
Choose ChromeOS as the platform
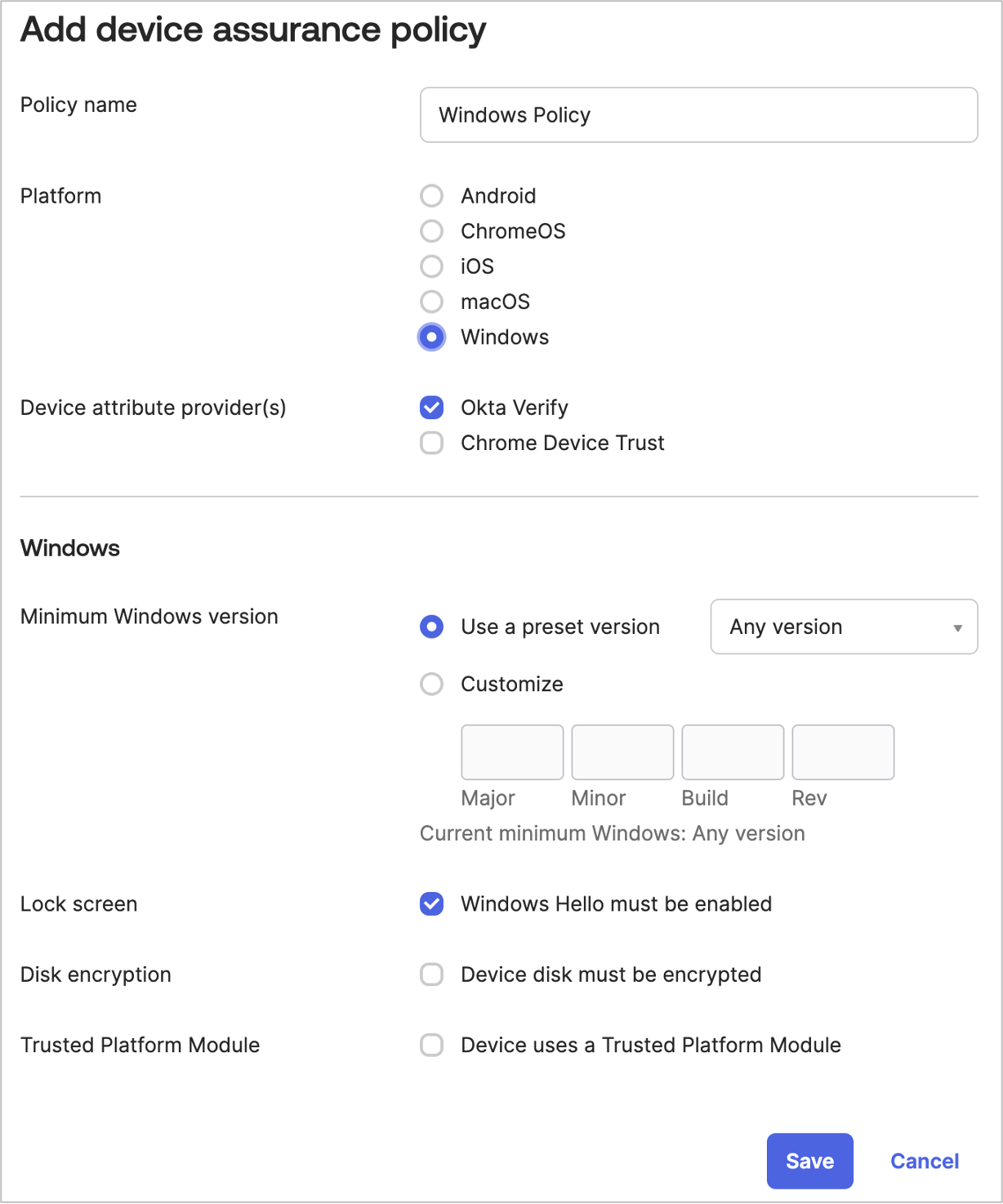431,231
